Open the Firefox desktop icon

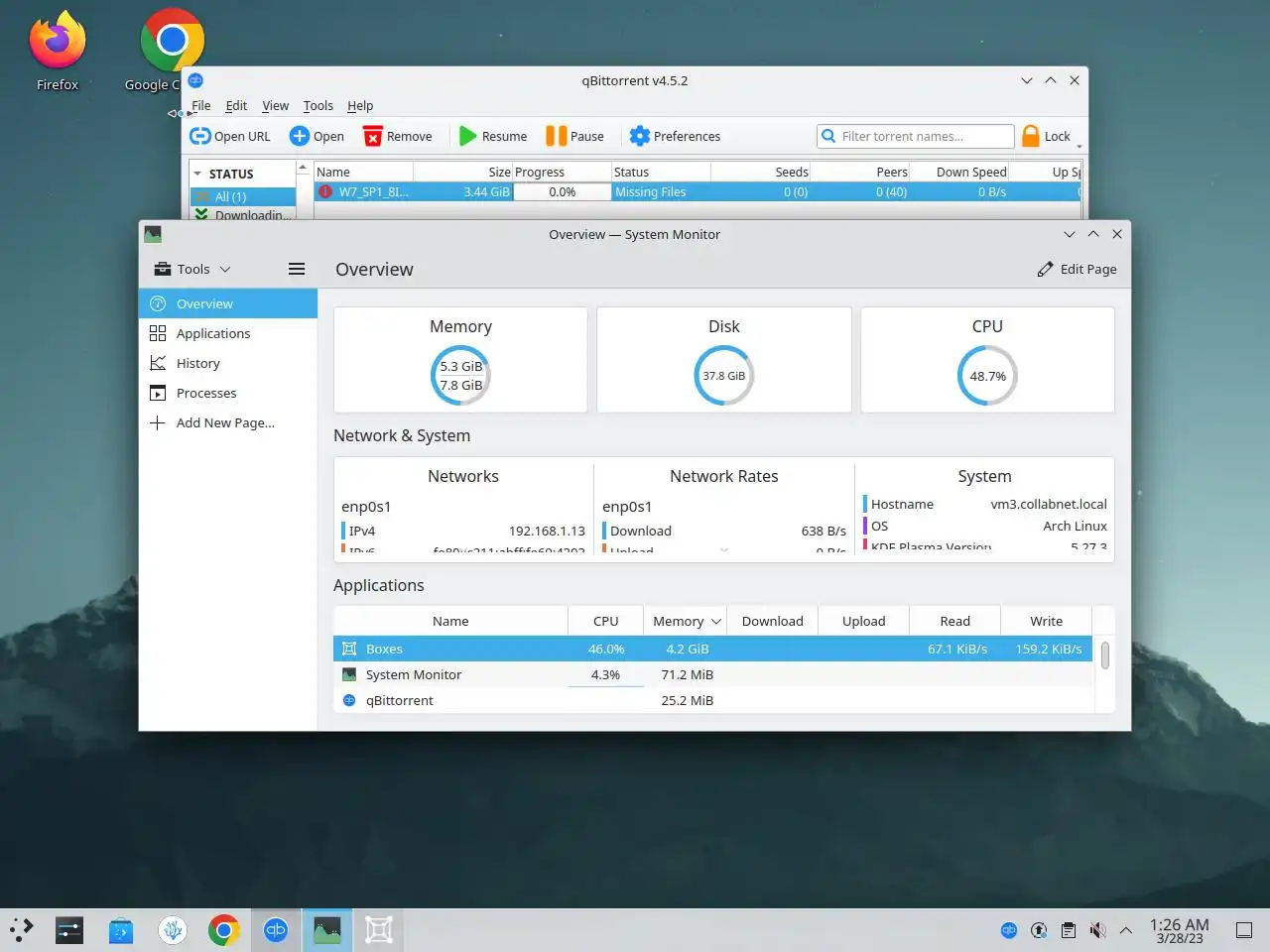click(x=58, y=50)
